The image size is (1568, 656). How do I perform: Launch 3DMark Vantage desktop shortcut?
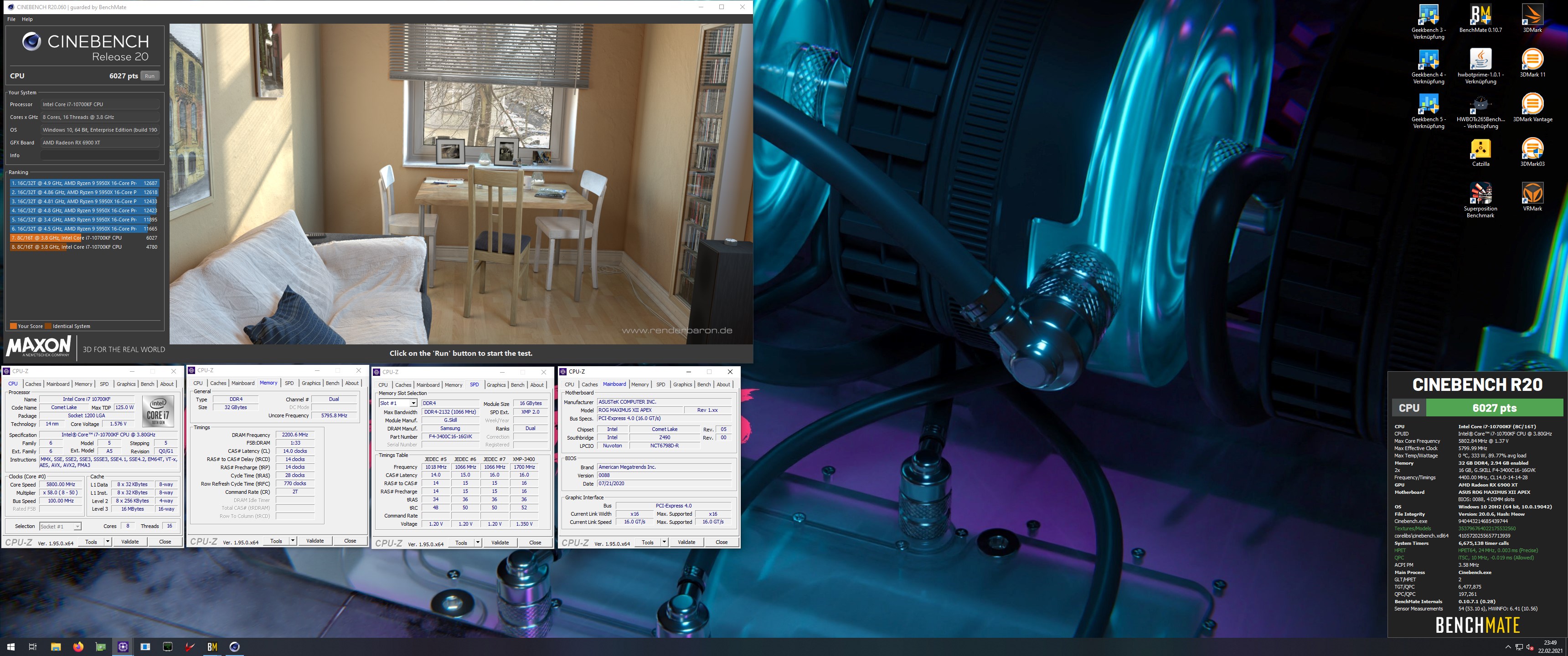(1532, 108)
